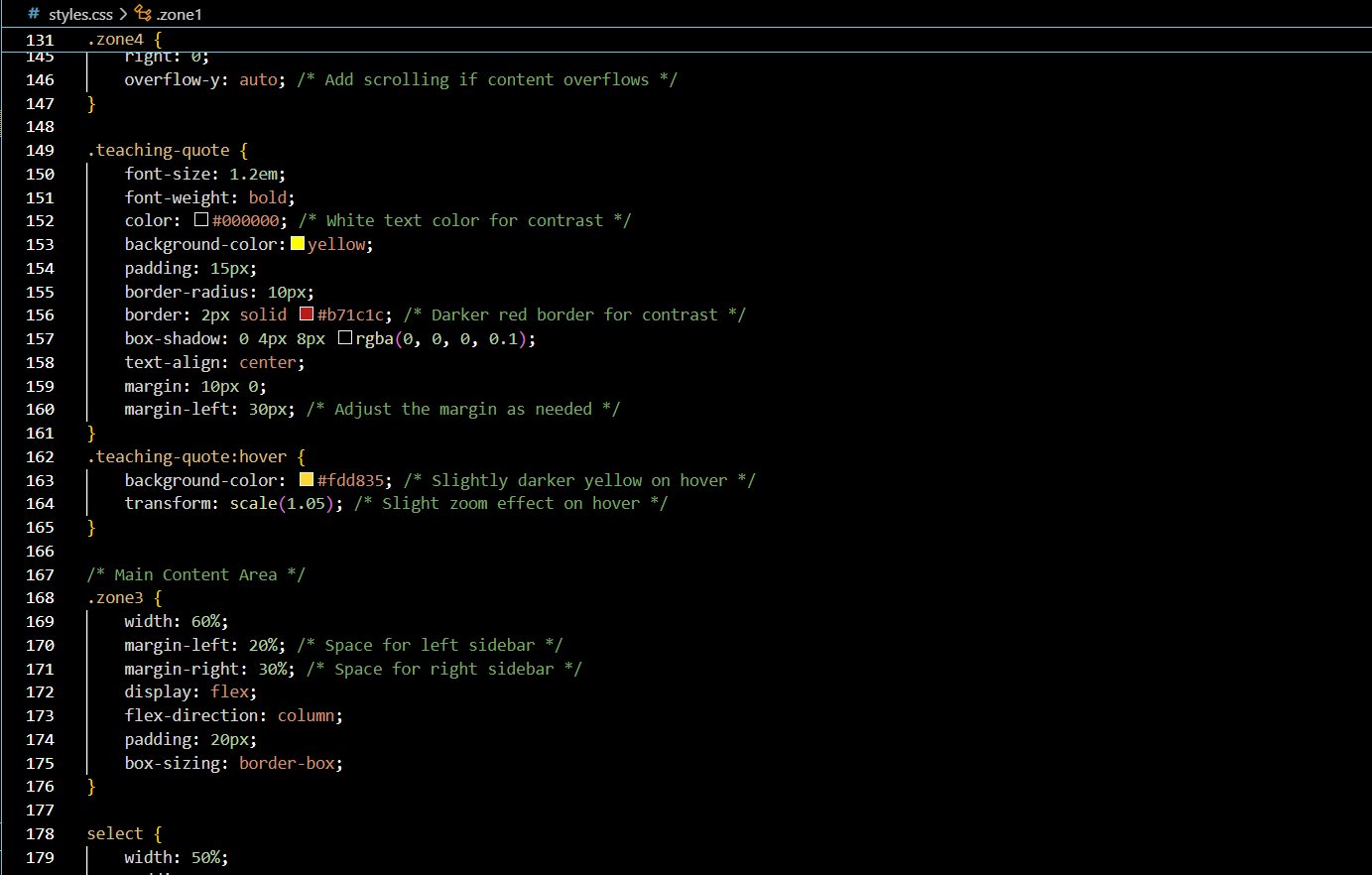Screen dimensions: 1372x875
Task: Click the "#000000" hex value text
Action: click(x=245, y=220)
